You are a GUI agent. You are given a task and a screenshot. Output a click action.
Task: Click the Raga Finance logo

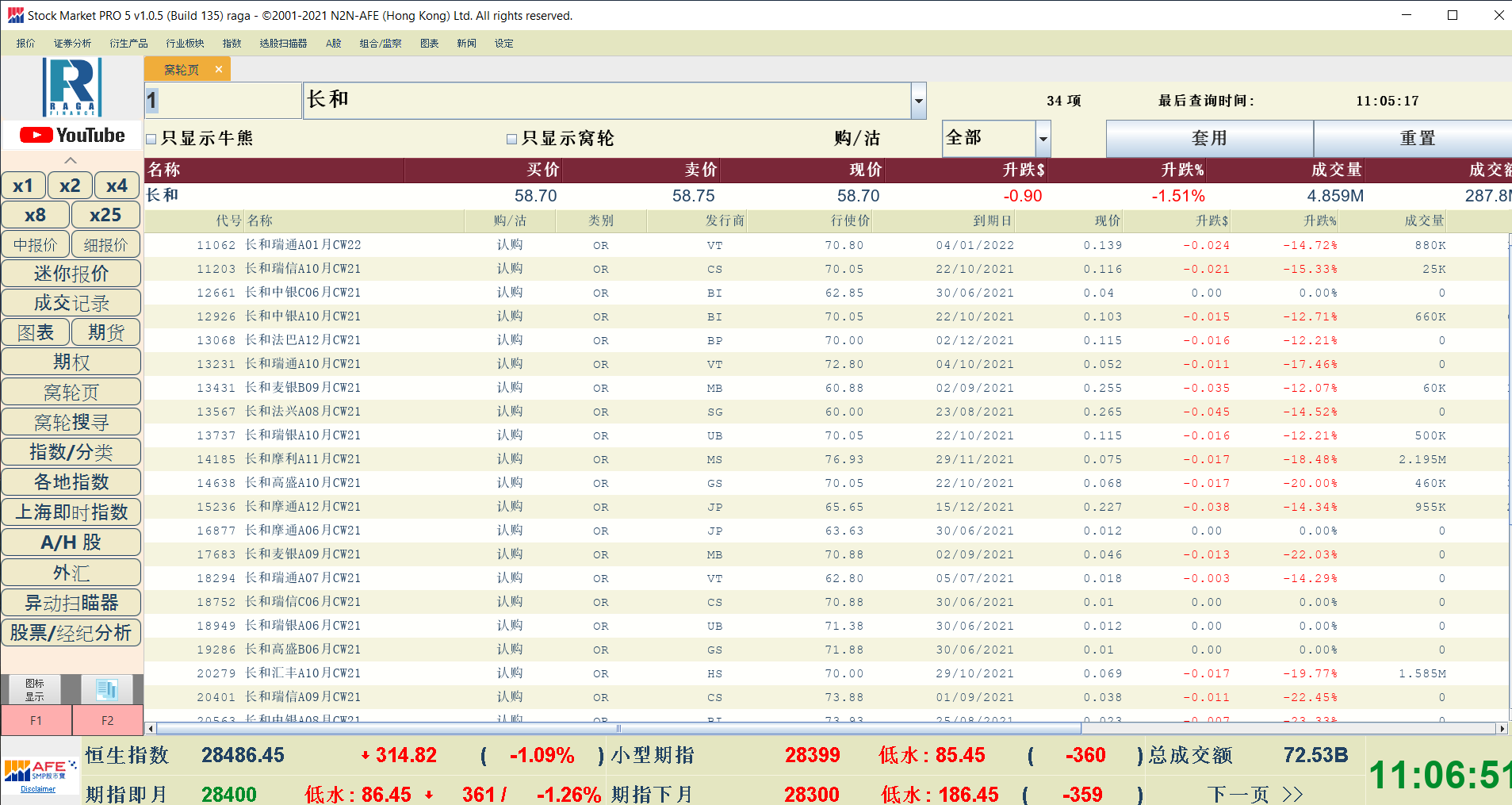[72, 87]
